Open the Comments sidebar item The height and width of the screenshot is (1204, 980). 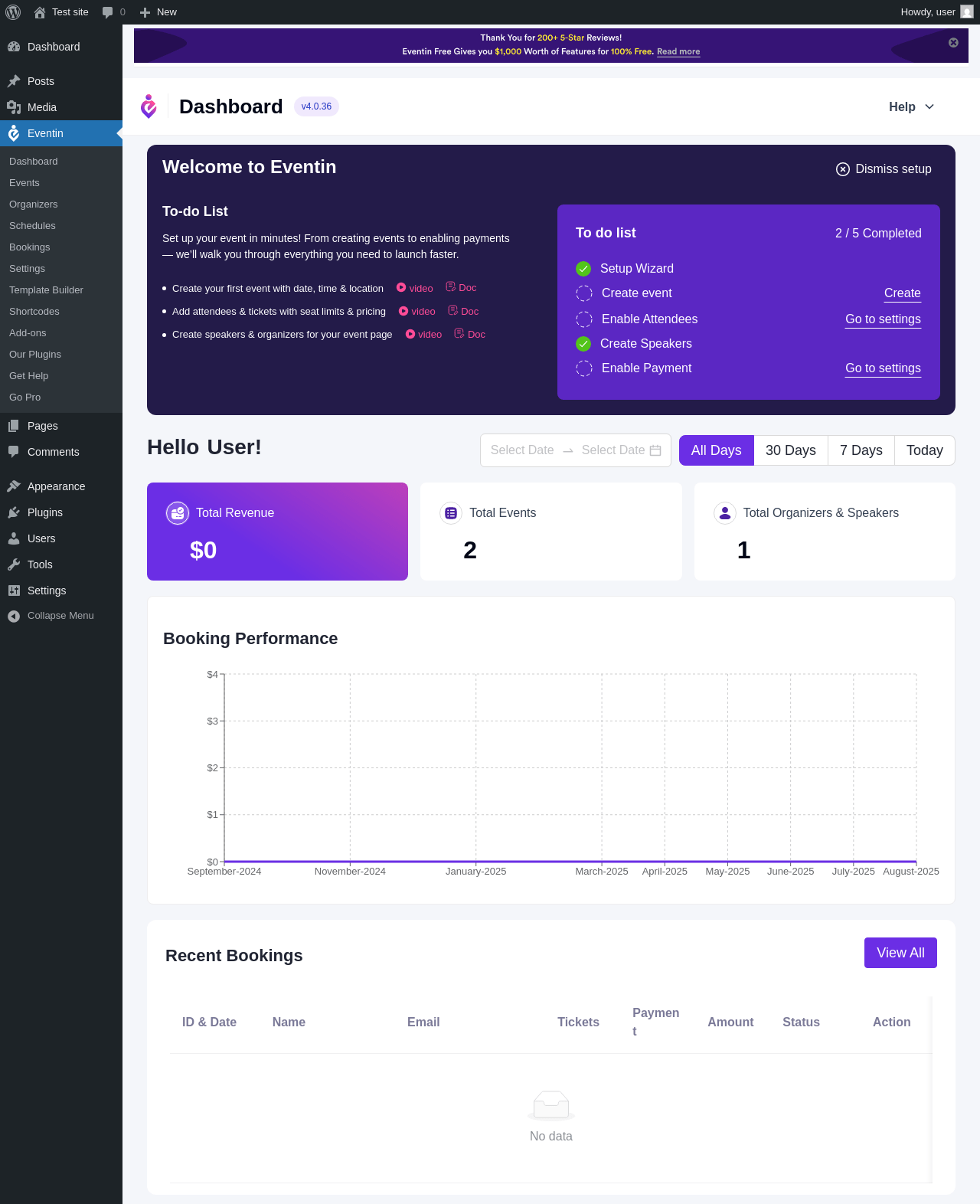click(x=61, y=452)
